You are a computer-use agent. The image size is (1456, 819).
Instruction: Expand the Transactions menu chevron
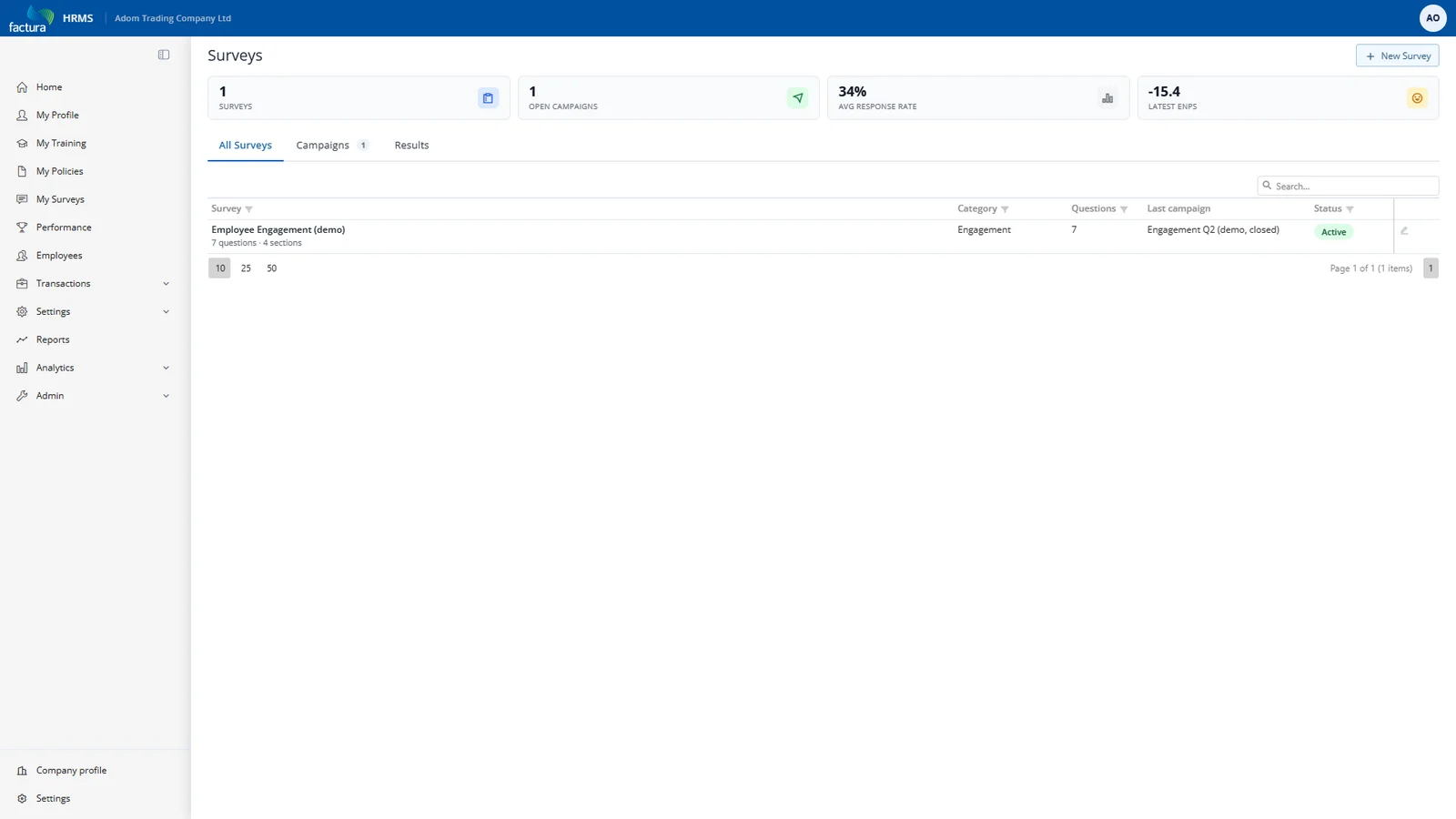[166, 284]
